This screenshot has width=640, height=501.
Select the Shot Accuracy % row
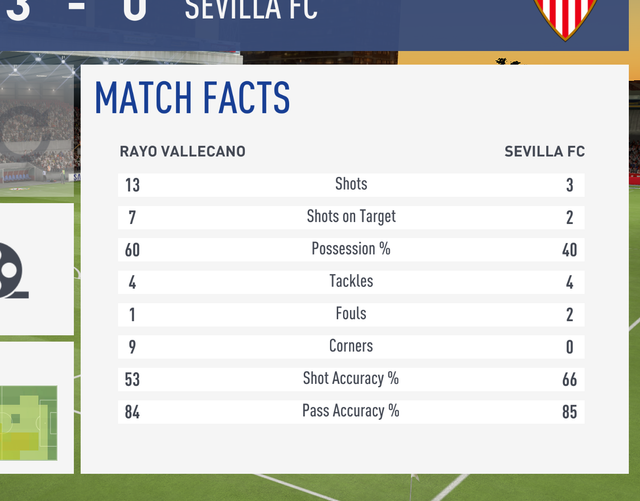point(351,378)
